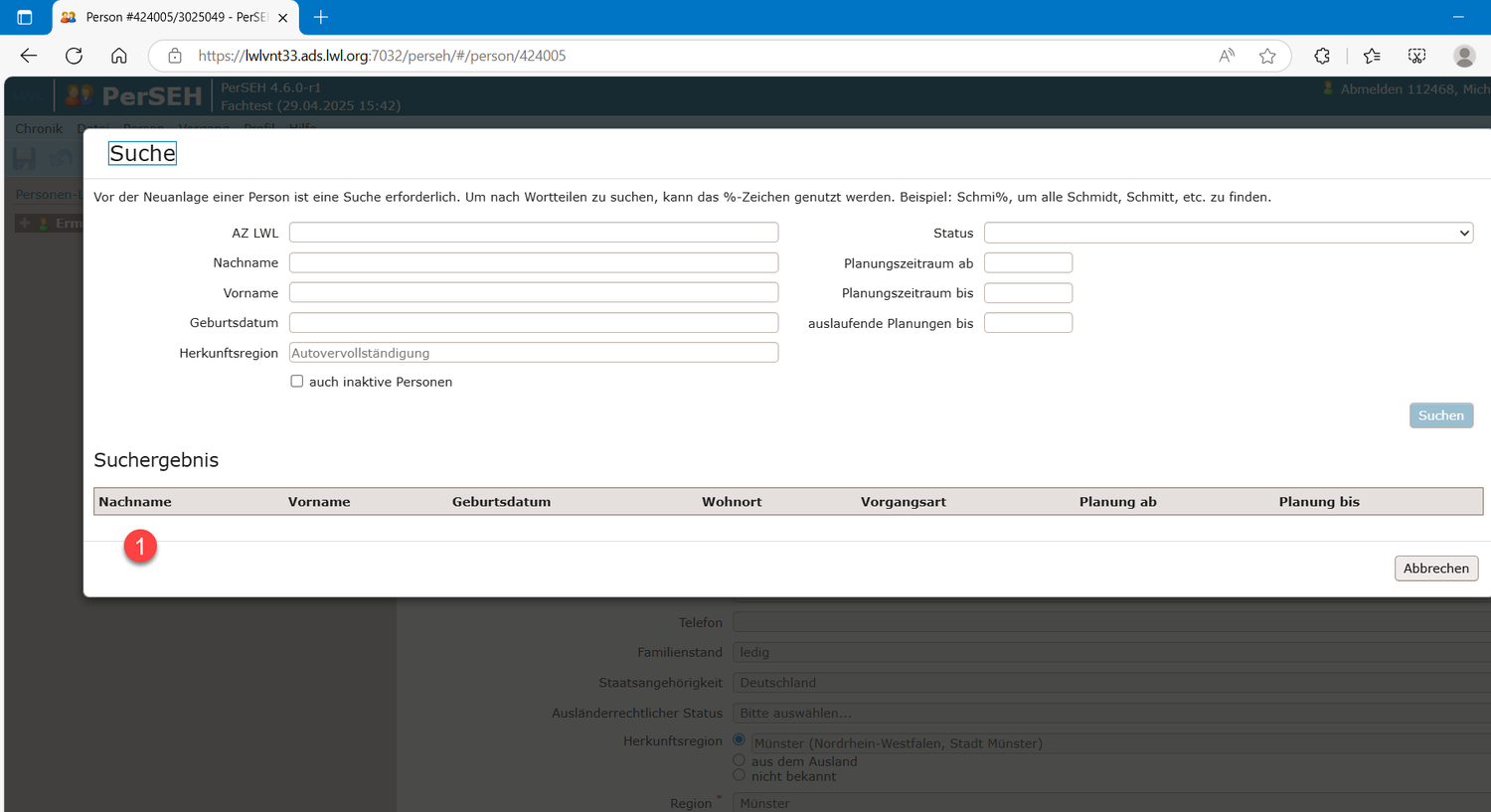Open the Status dropdown
Screen dimensions: 1491x812
tap(1228, 233)
